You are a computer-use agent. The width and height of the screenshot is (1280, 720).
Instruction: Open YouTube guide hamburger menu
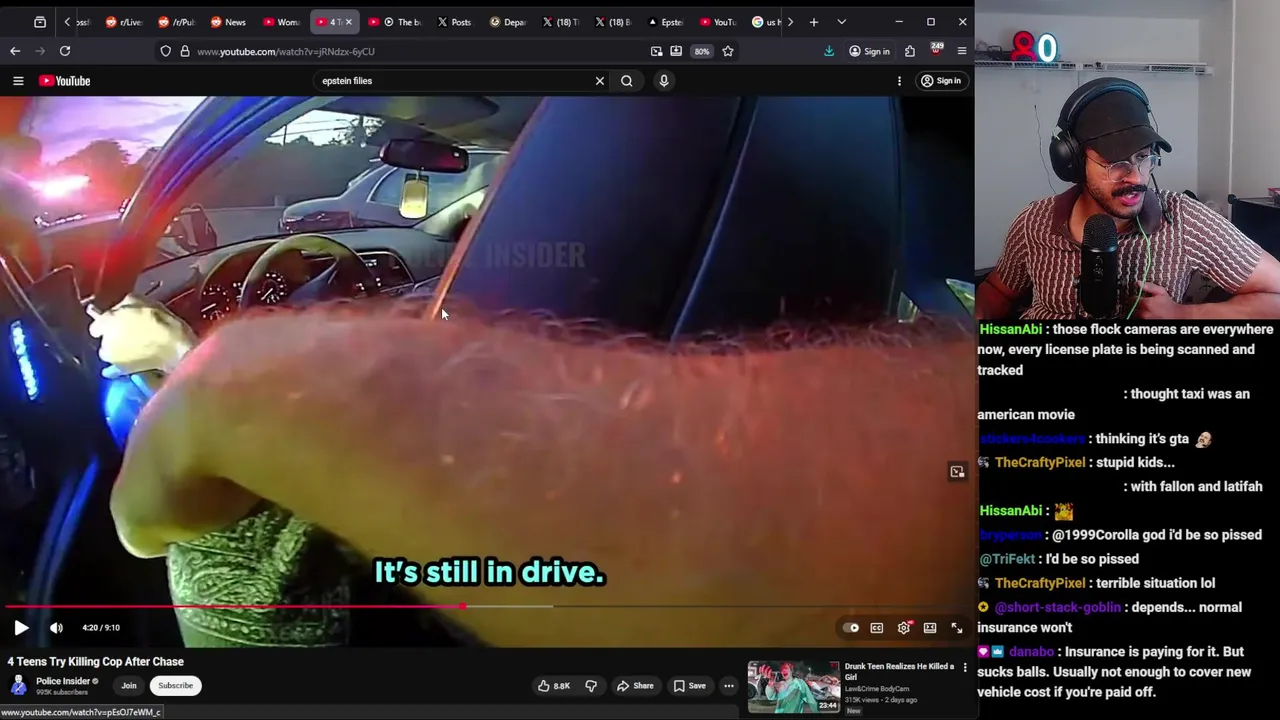[x=18, y=81]
